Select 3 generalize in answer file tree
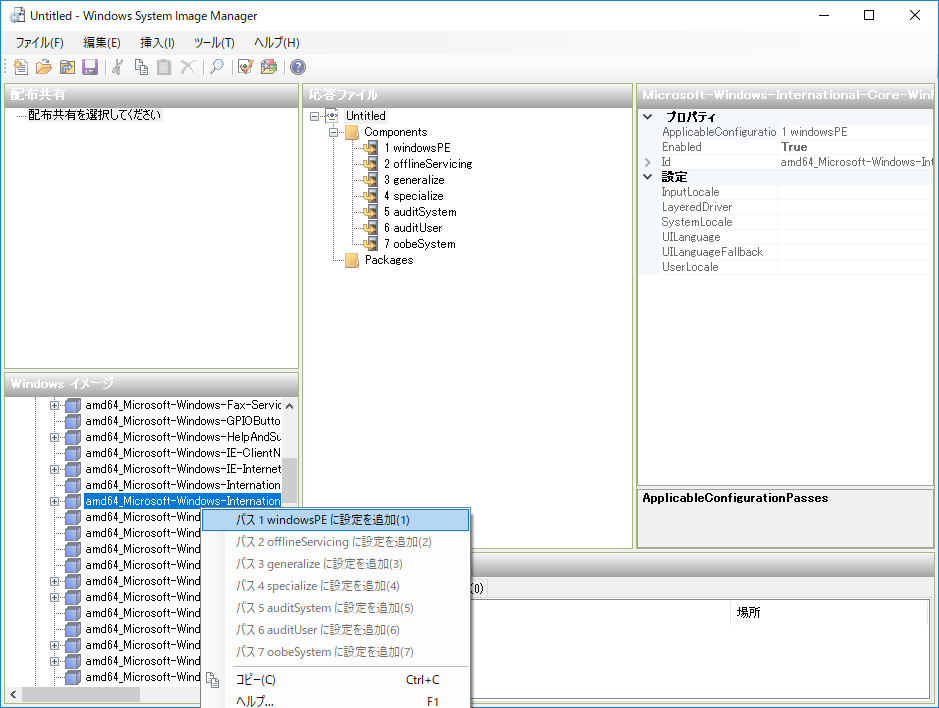This screenshot has width=939, height=708. click(x=414, y=180)
